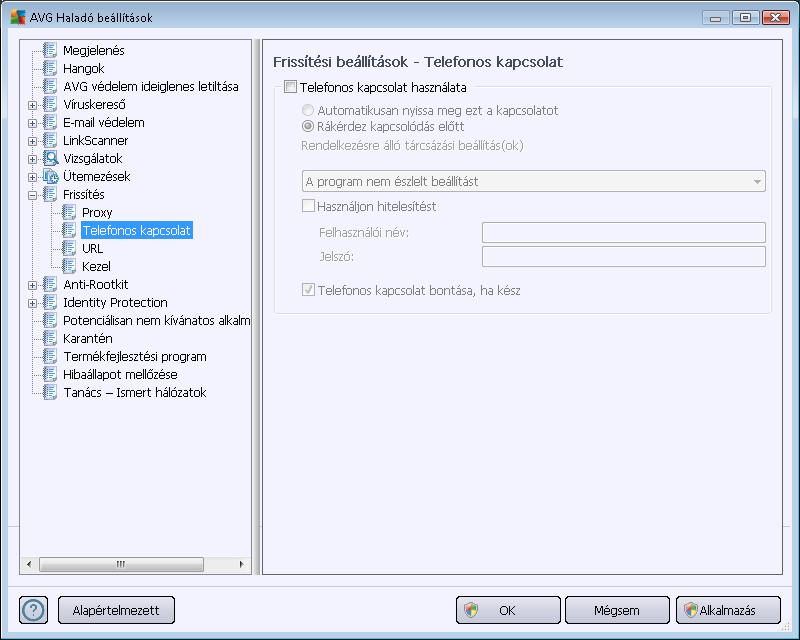Image resolution: width=800 pixels, height=640 pixels.
Task: Click the Frissítés item icon
Action: [x=50, y=194]
